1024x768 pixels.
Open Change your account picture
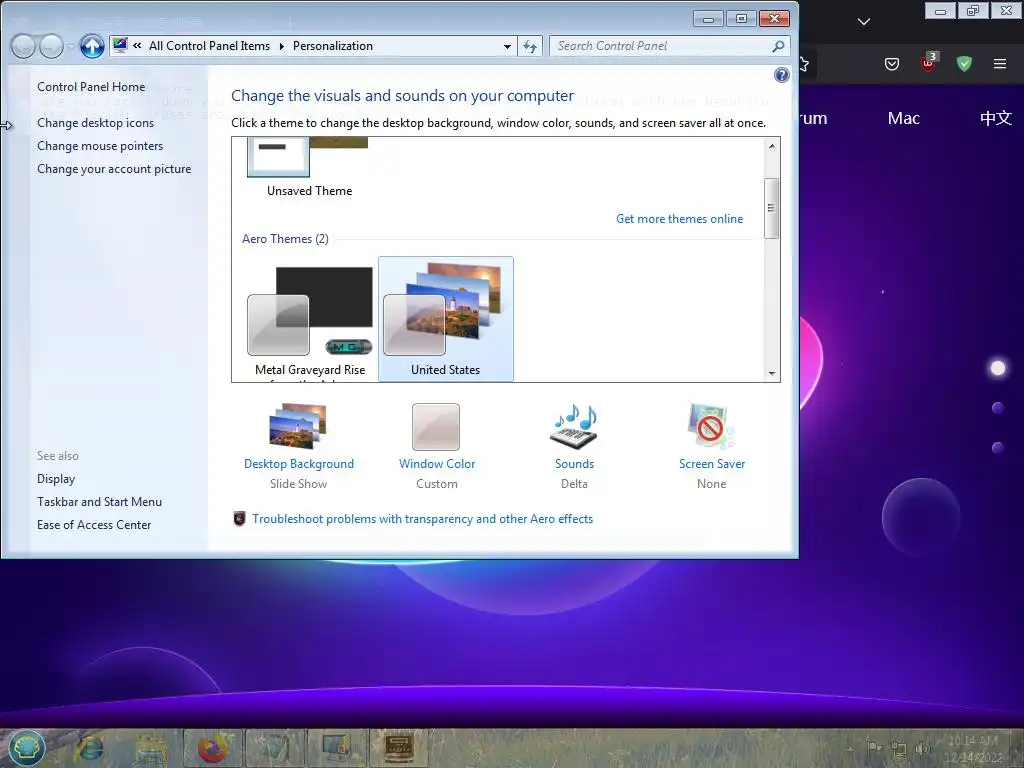[x=114, y=168]
